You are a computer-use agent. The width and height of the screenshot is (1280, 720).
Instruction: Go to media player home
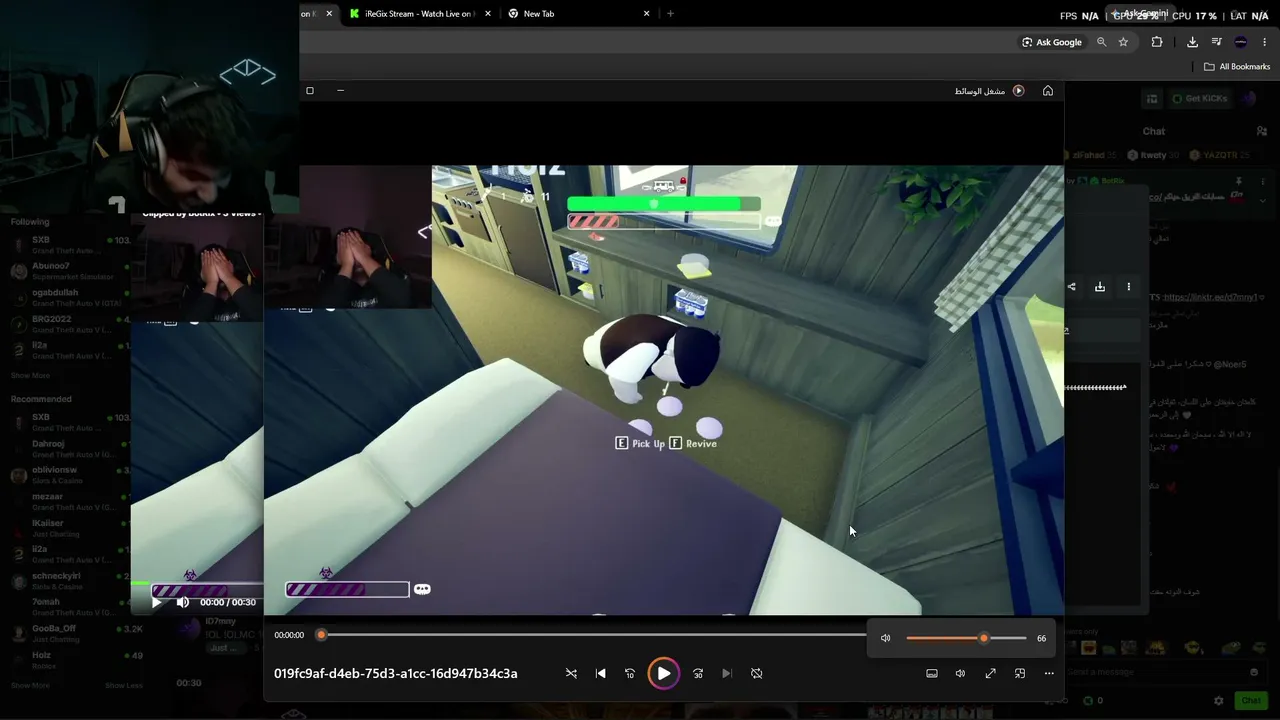point(1048,91)
